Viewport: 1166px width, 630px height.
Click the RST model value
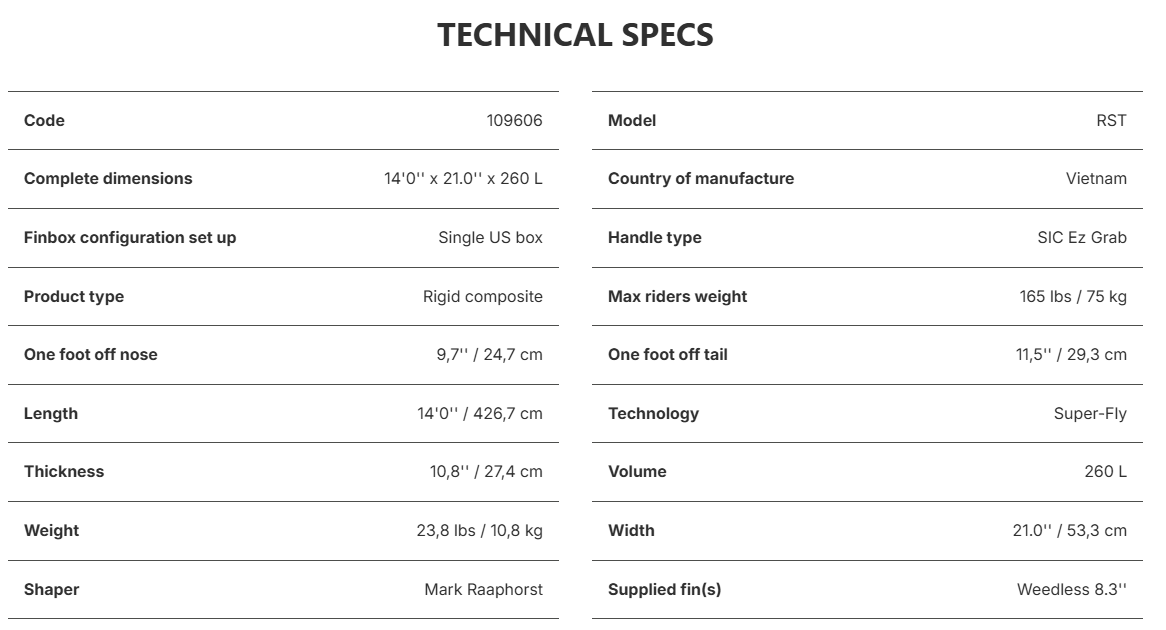pos(1111,120)
